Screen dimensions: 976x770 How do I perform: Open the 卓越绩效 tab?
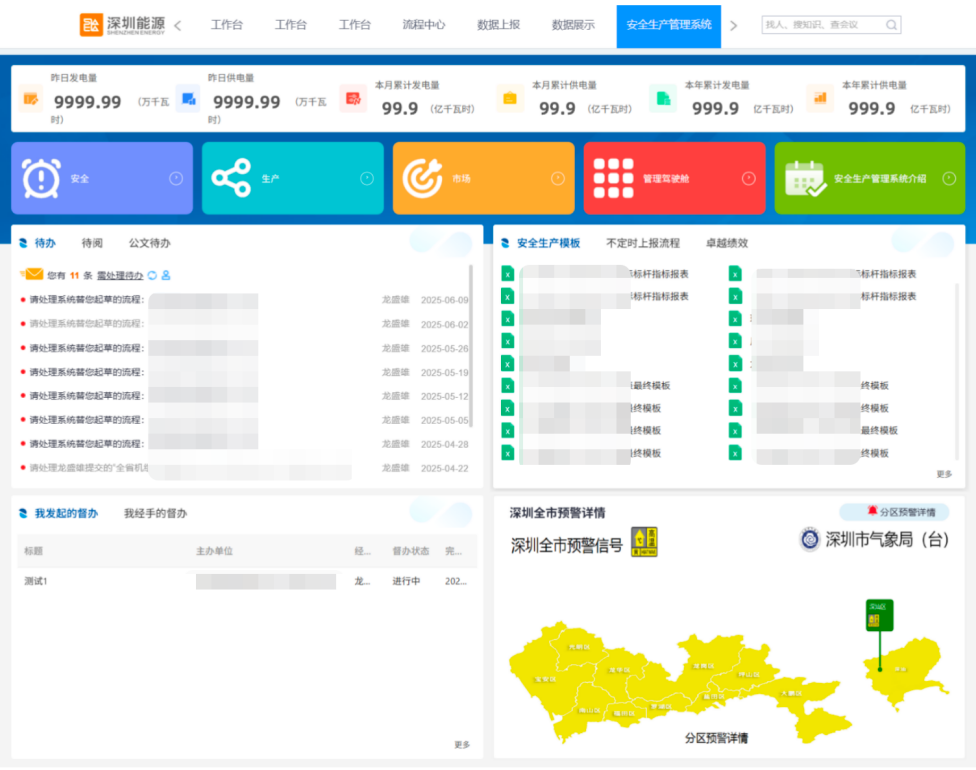pyautogui.click(x=726, y=243)
